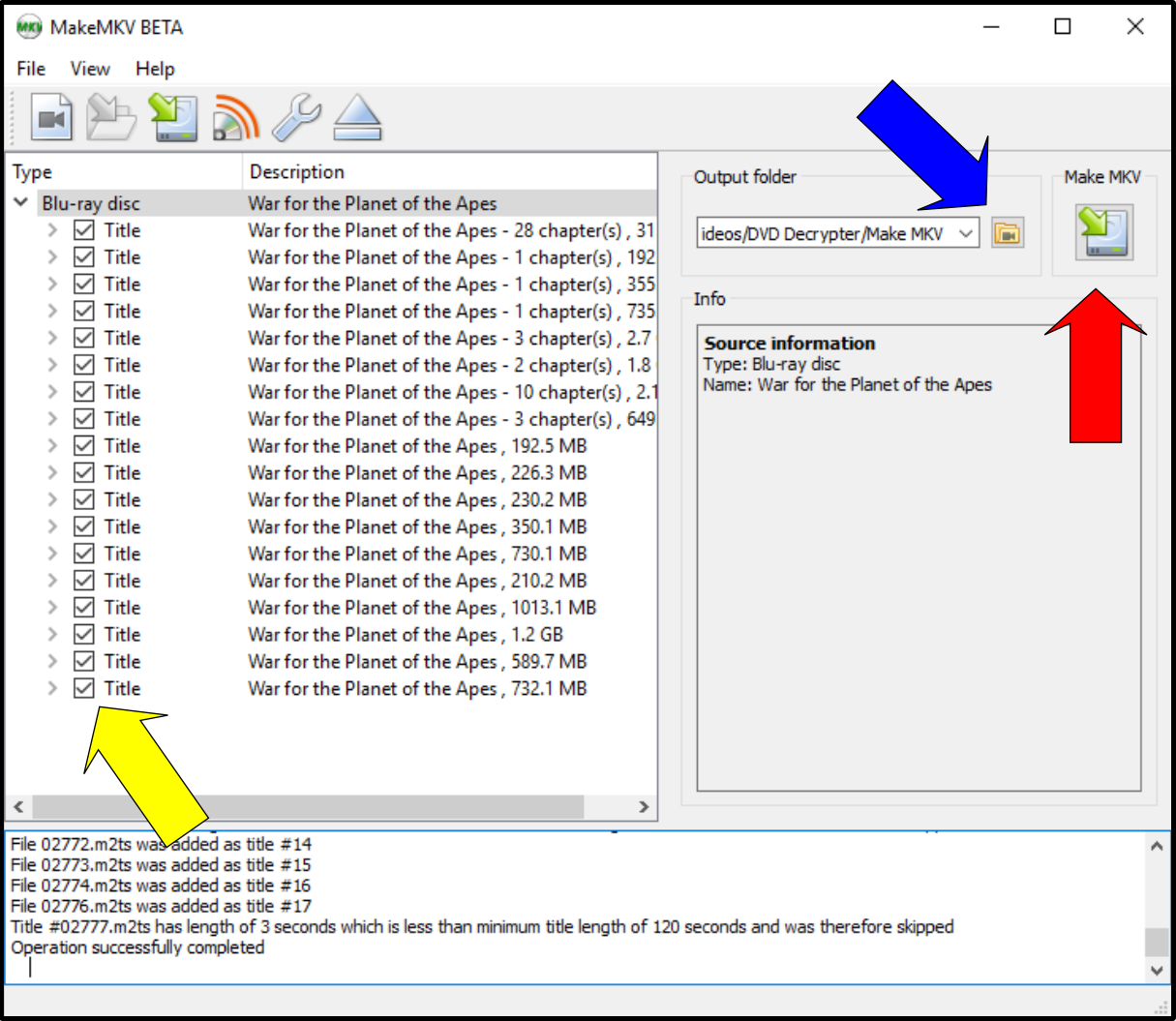Click the Backup disc toolbar icon
This screenshot has height=1021, width=1176.
point(110,118)
